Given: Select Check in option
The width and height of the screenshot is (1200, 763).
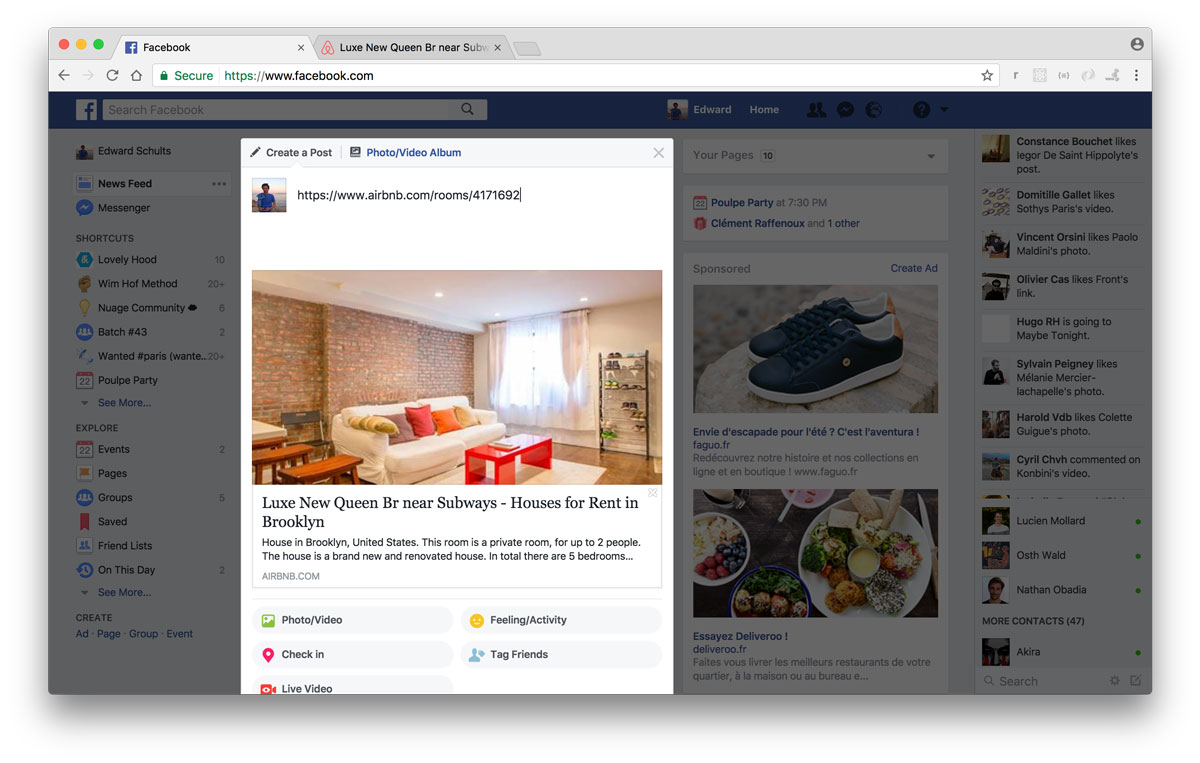Looking at the screenshot, I should click(352, 655).
